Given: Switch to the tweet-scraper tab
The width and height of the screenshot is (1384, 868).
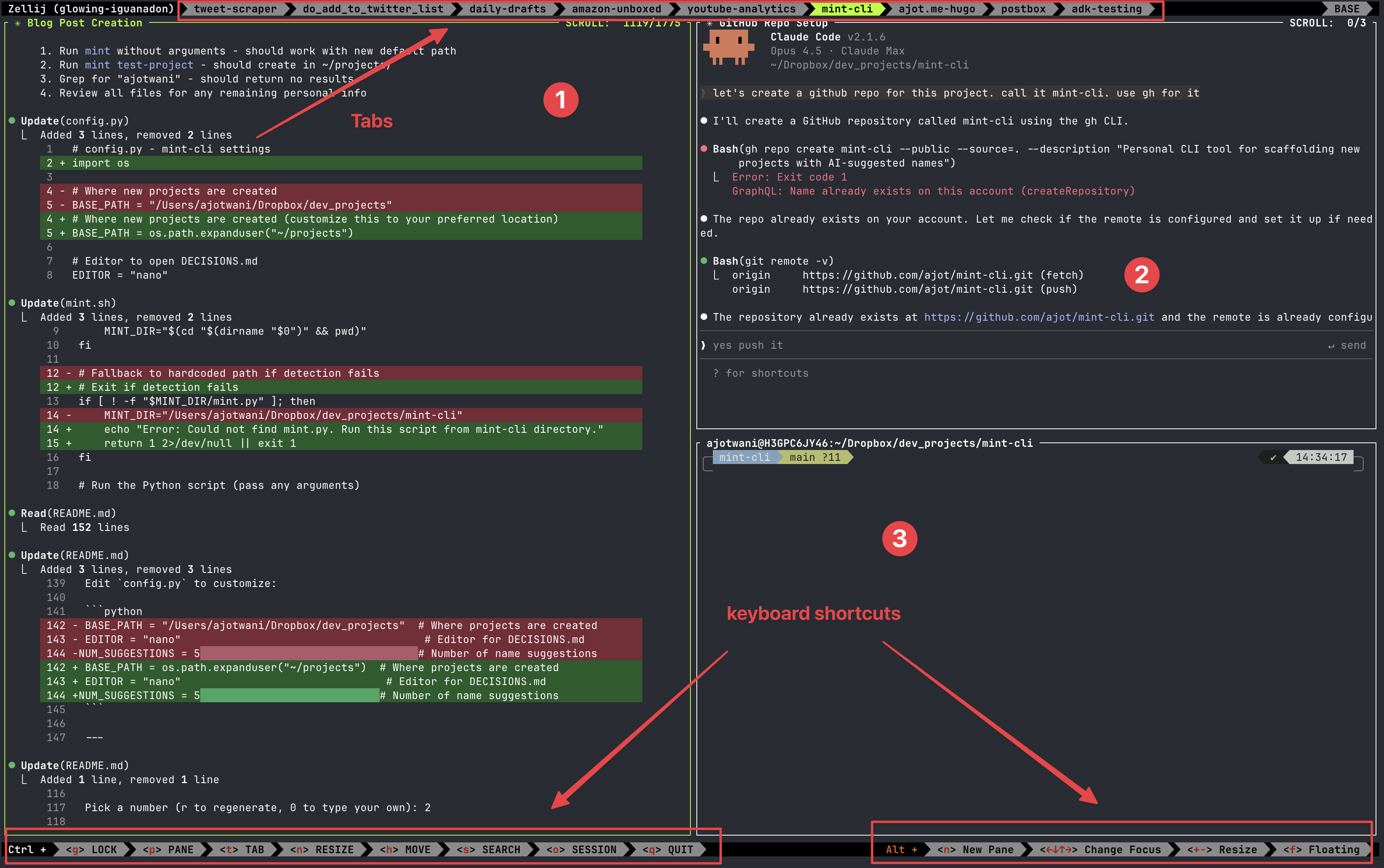Looking at the screenshot, I should pyautogui.click(x=235, y=9).
